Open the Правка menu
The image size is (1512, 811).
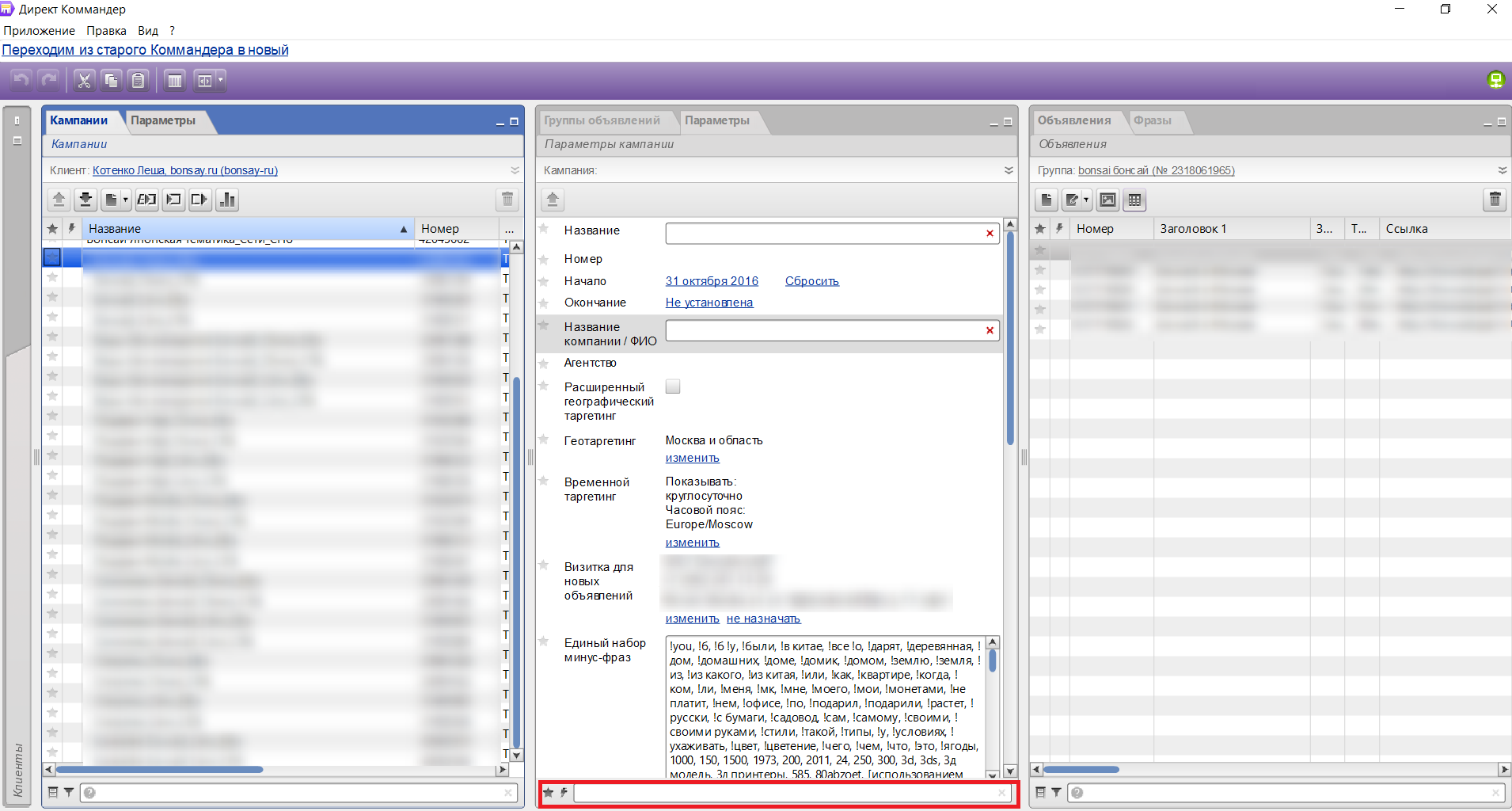point(106,31)
